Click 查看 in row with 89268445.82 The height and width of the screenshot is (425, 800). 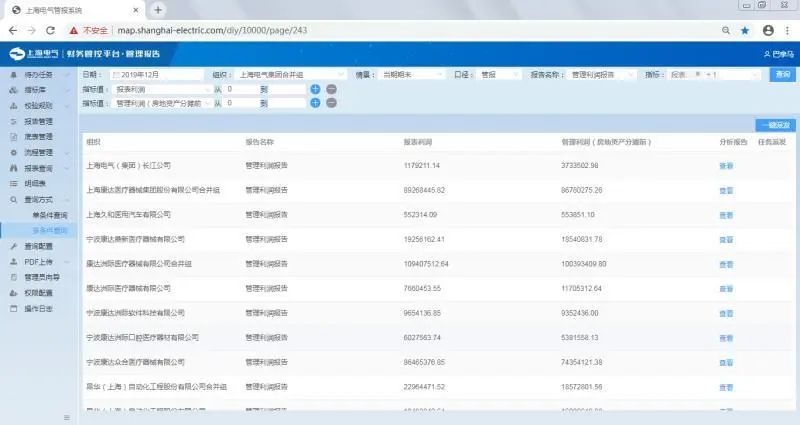[726, 190]
